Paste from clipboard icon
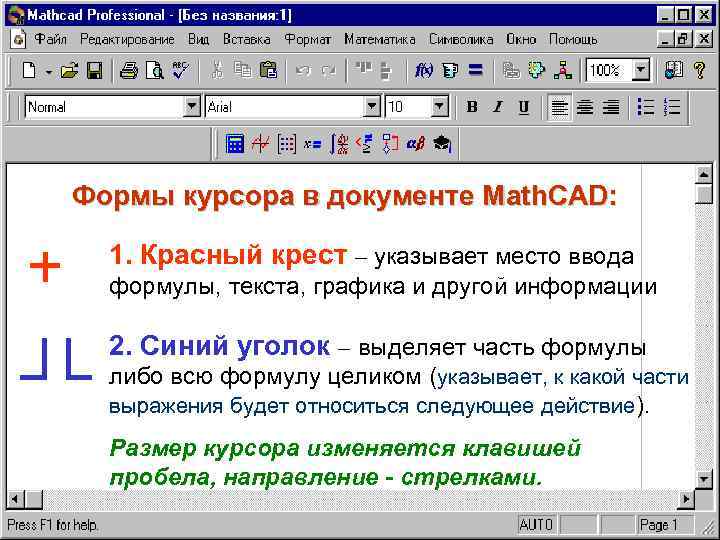 [268, 71]
